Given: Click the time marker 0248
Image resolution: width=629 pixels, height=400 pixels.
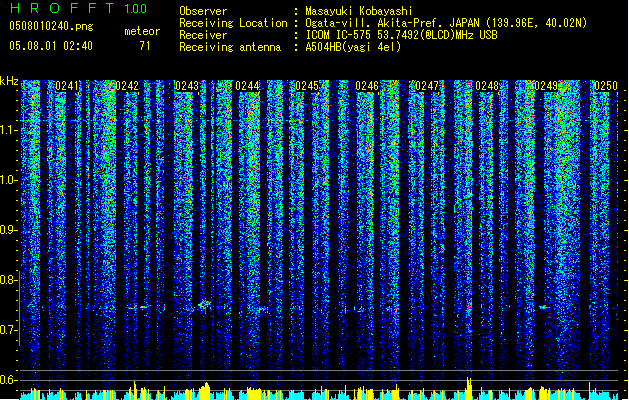Looking at the screenshot, I should (487, 86).
